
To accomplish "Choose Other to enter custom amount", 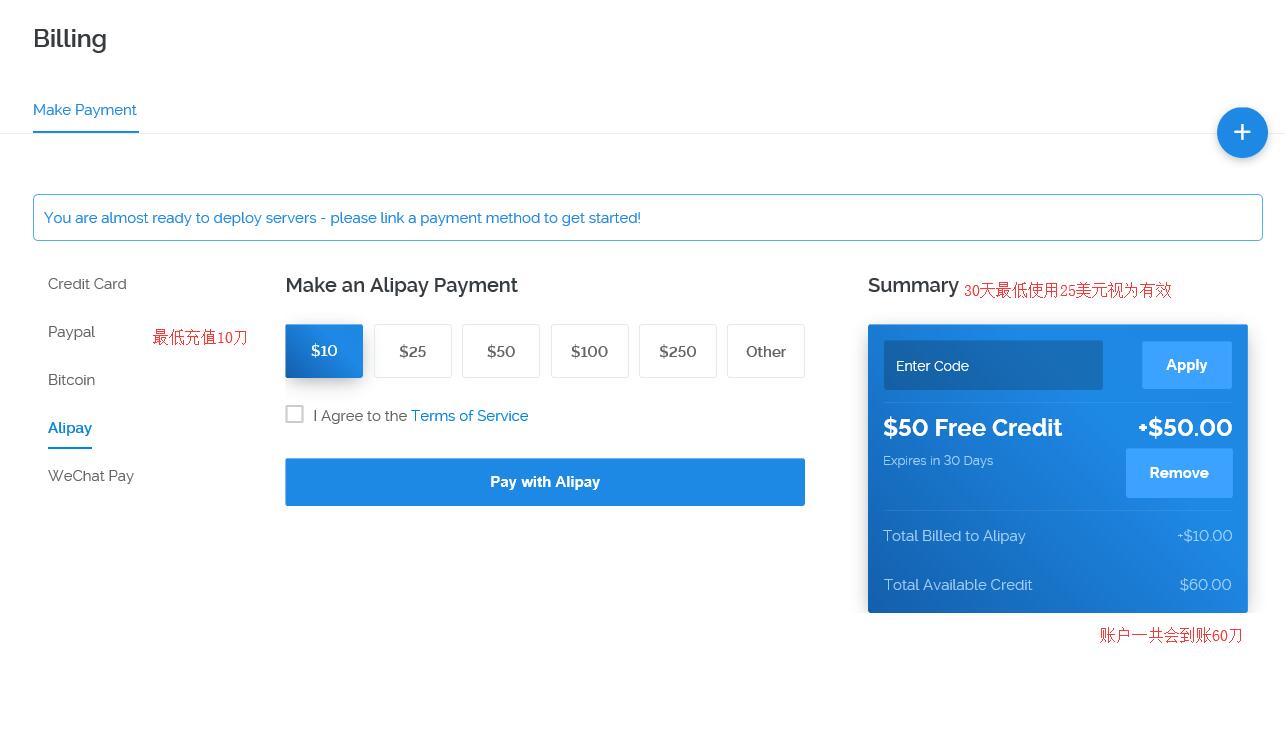I will 766,351.
